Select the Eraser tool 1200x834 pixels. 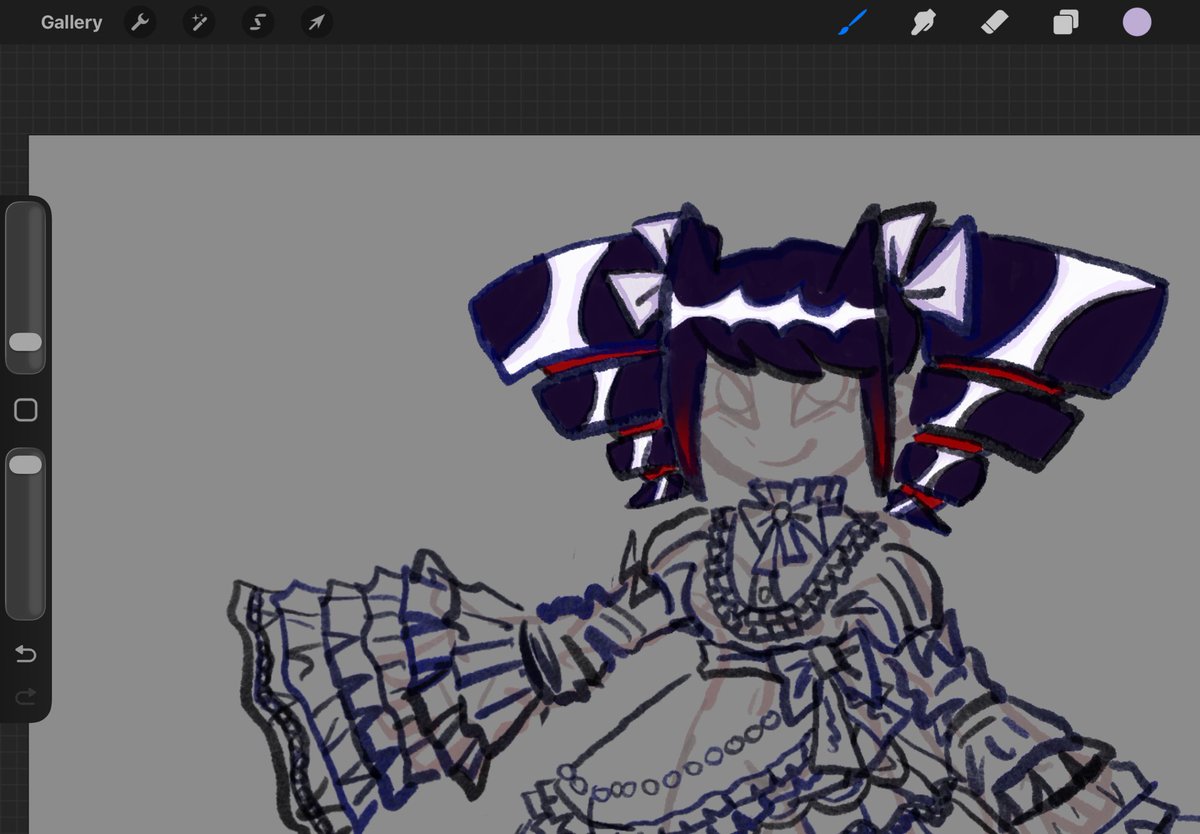click(995, 22)
